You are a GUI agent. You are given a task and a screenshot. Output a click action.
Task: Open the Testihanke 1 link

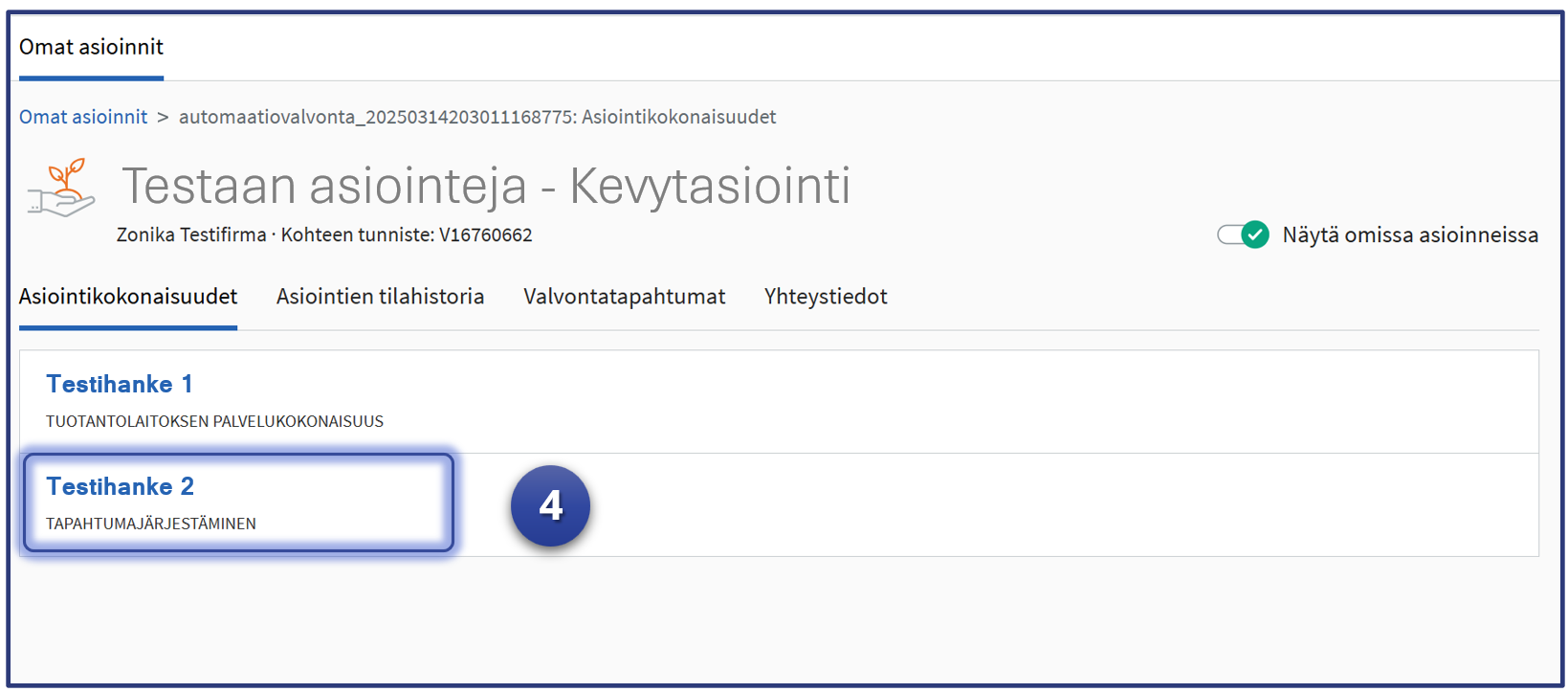120,384
